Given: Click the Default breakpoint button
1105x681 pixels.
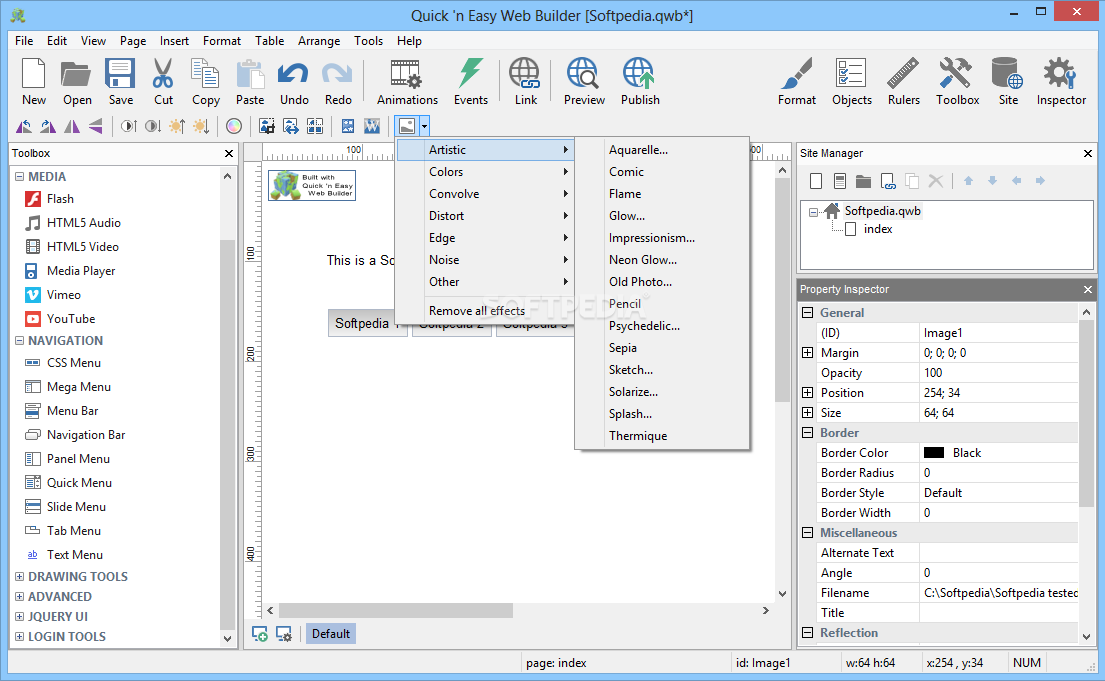Looking at the screenshot, I should click(x=331, y=634).
